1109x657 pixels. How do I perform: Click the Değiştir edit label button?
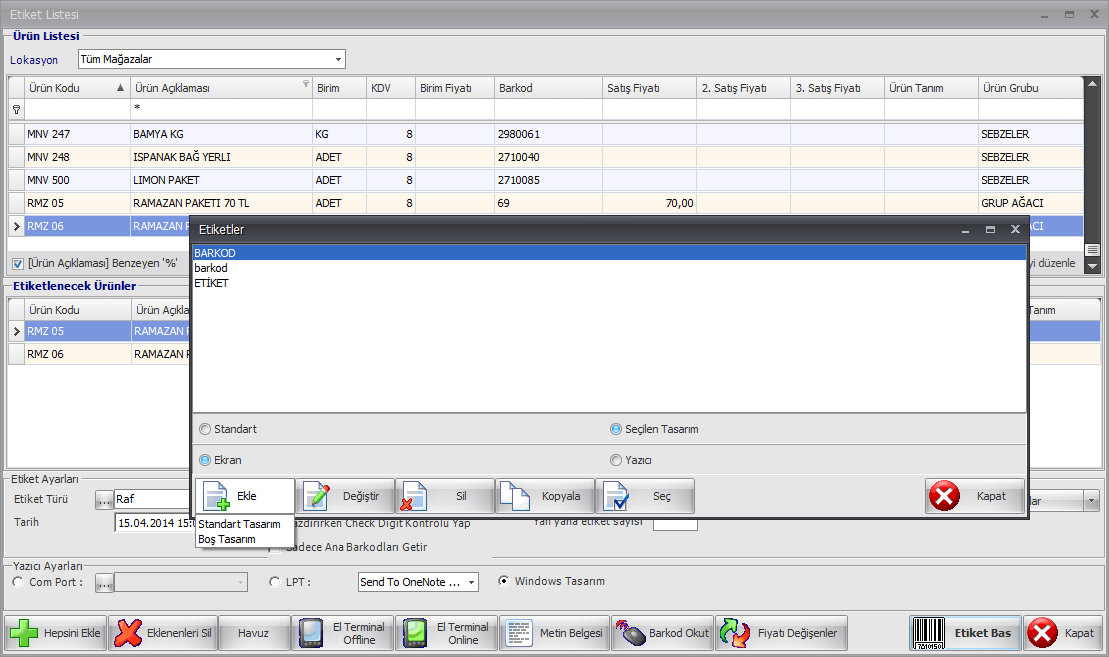(345, 496)
